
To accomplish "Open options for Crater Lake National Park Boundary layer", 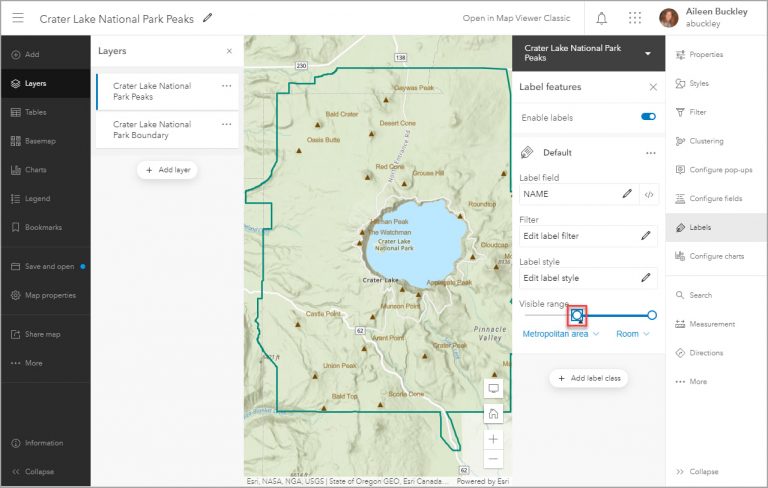I will (226, 124).
